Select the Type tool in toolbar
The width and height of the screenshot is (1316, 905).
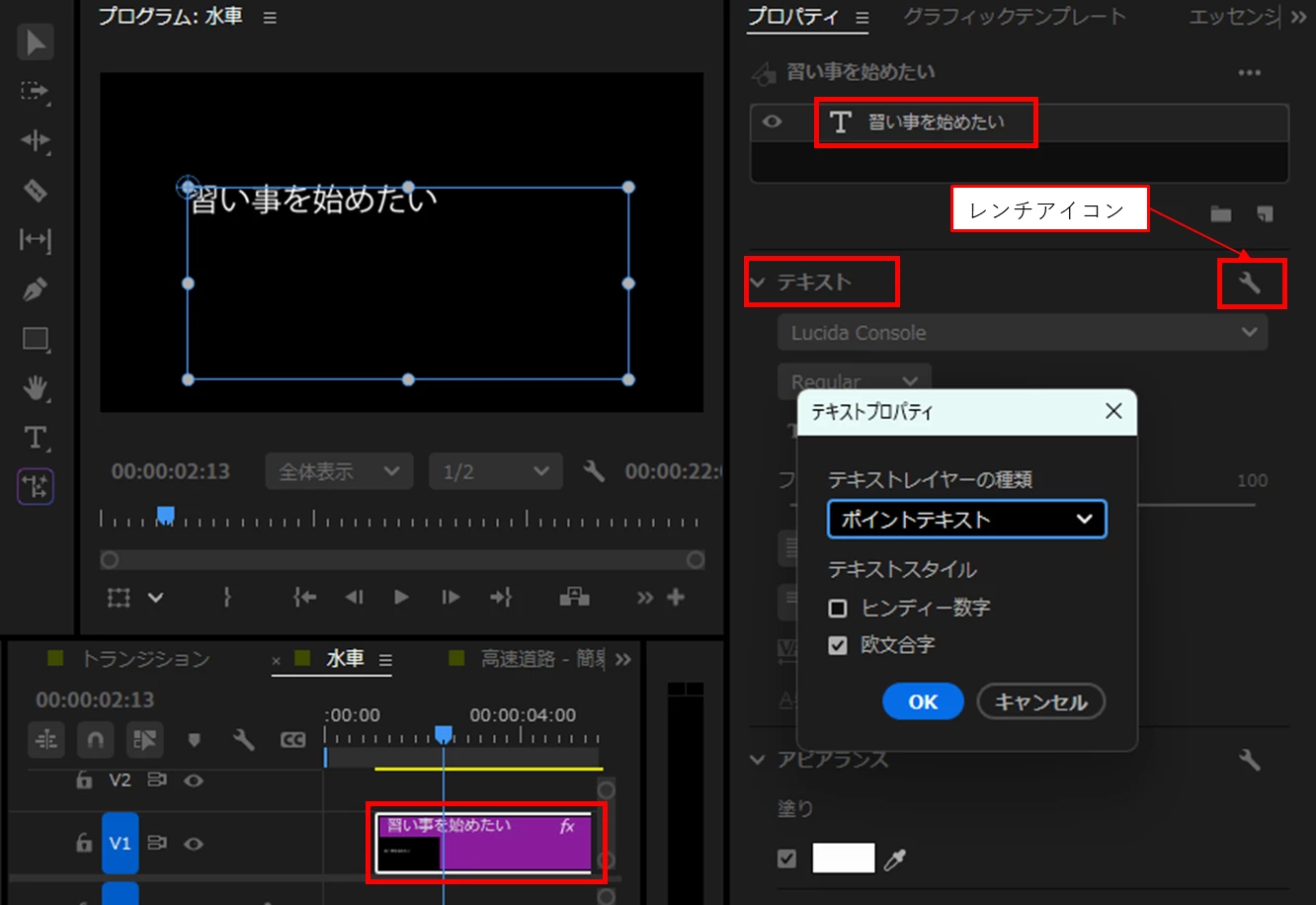[x=36, y=438]
